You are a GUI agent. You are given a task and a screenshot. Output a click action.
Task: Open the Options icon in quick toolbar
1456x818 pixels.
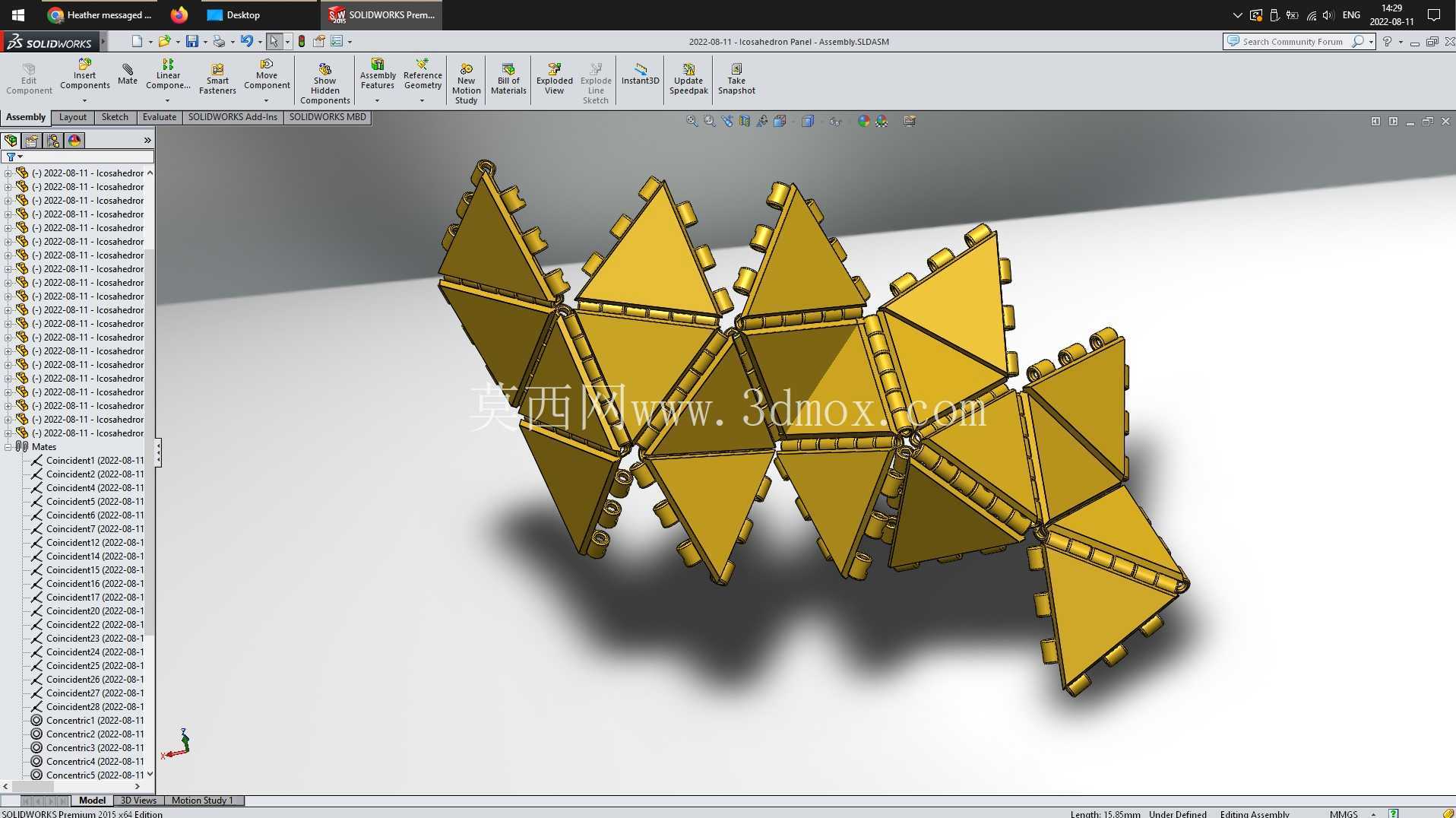coord(337,41)
